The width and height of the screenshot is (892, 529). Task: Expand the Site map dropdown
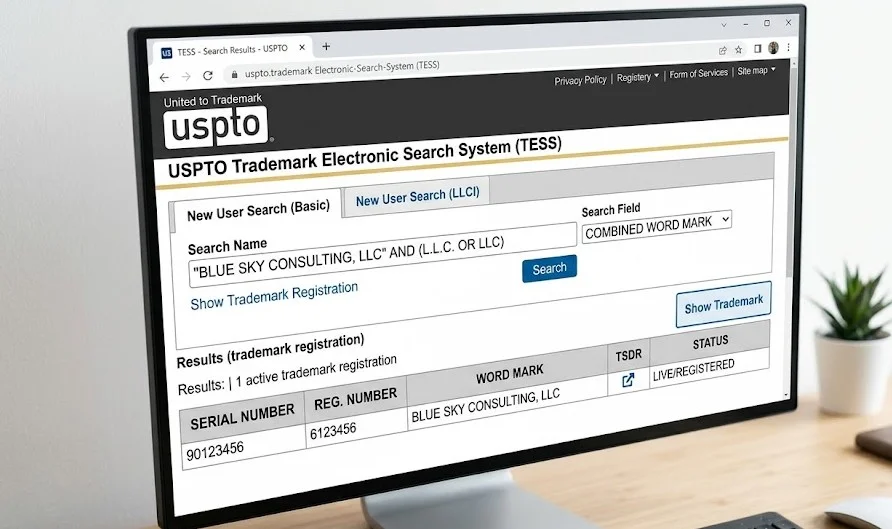756,71
